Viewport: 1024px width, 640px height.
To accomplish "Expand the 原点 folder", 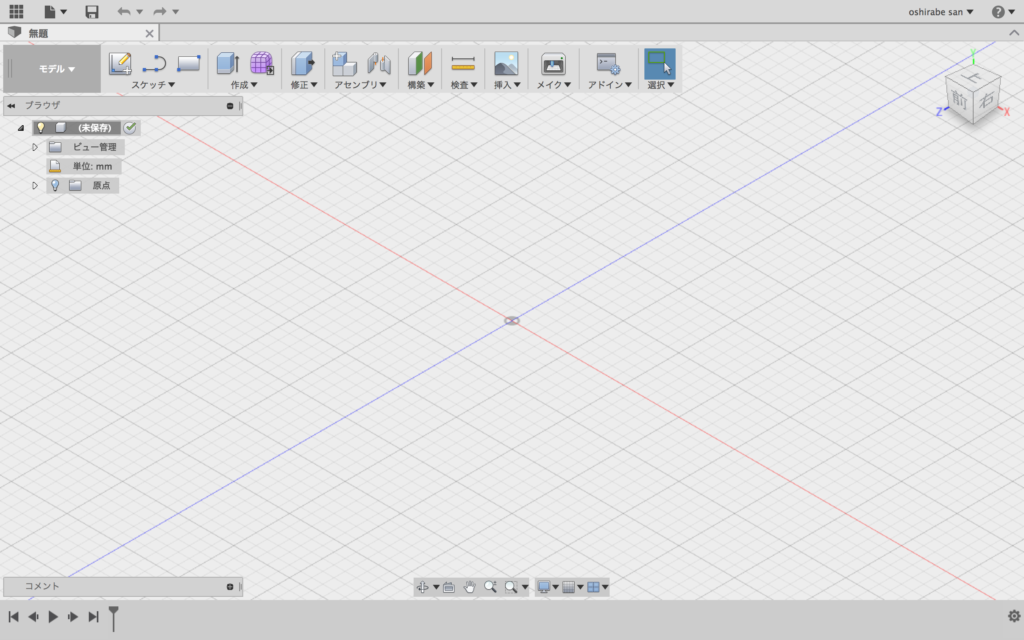I will [35, 185].
